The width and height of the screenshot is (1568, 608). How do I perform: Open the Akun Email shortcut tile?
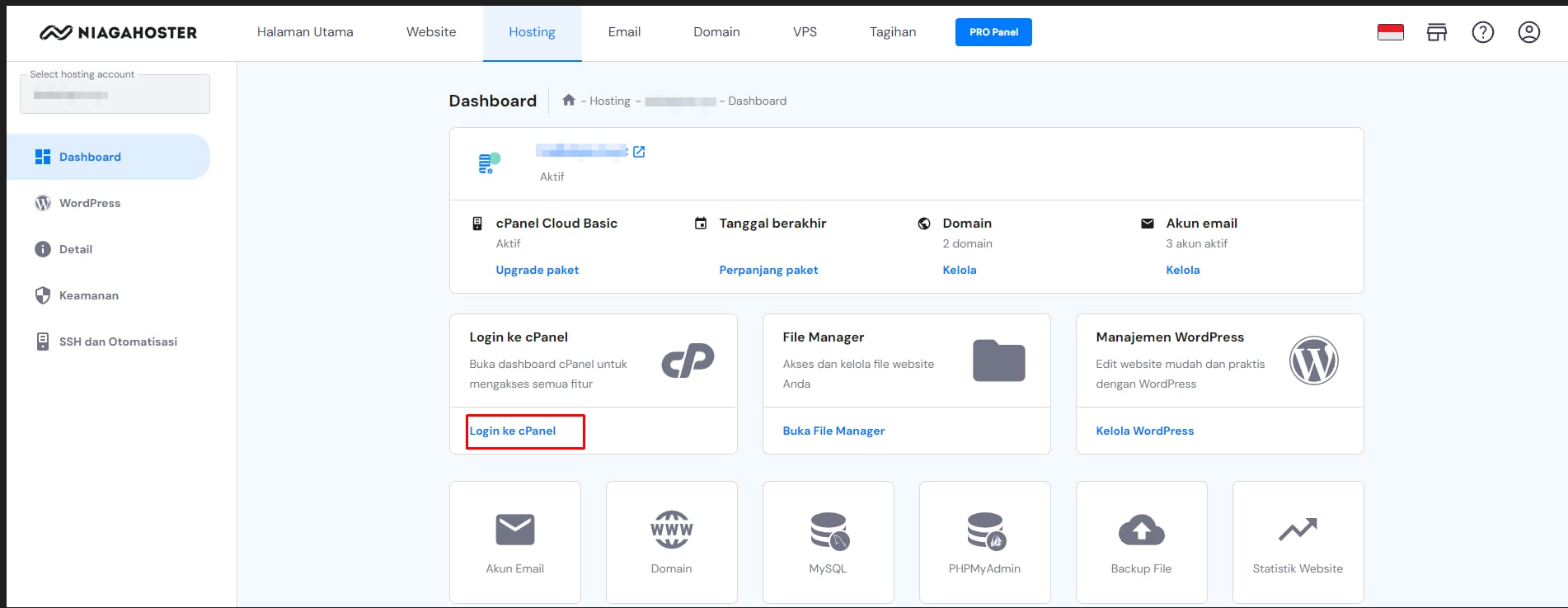point(514,542)
